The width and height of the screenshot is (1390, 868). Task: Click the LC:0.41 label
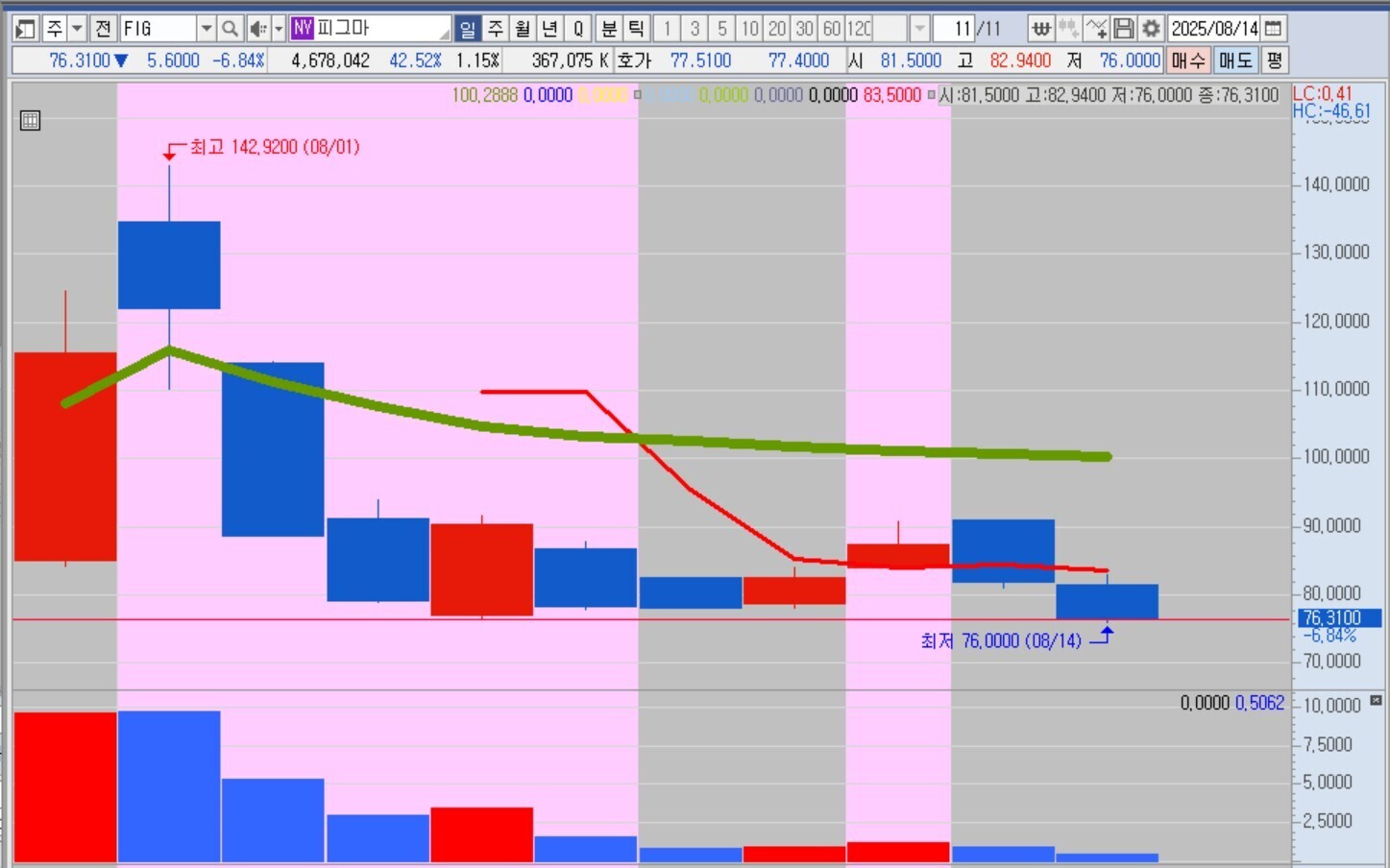tap(1322, 93)
